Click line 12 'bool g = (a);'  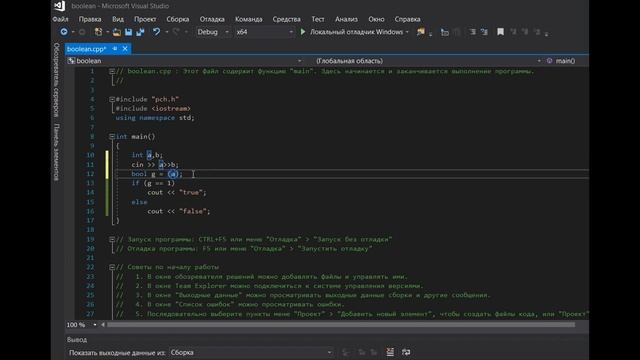point(157,174)
